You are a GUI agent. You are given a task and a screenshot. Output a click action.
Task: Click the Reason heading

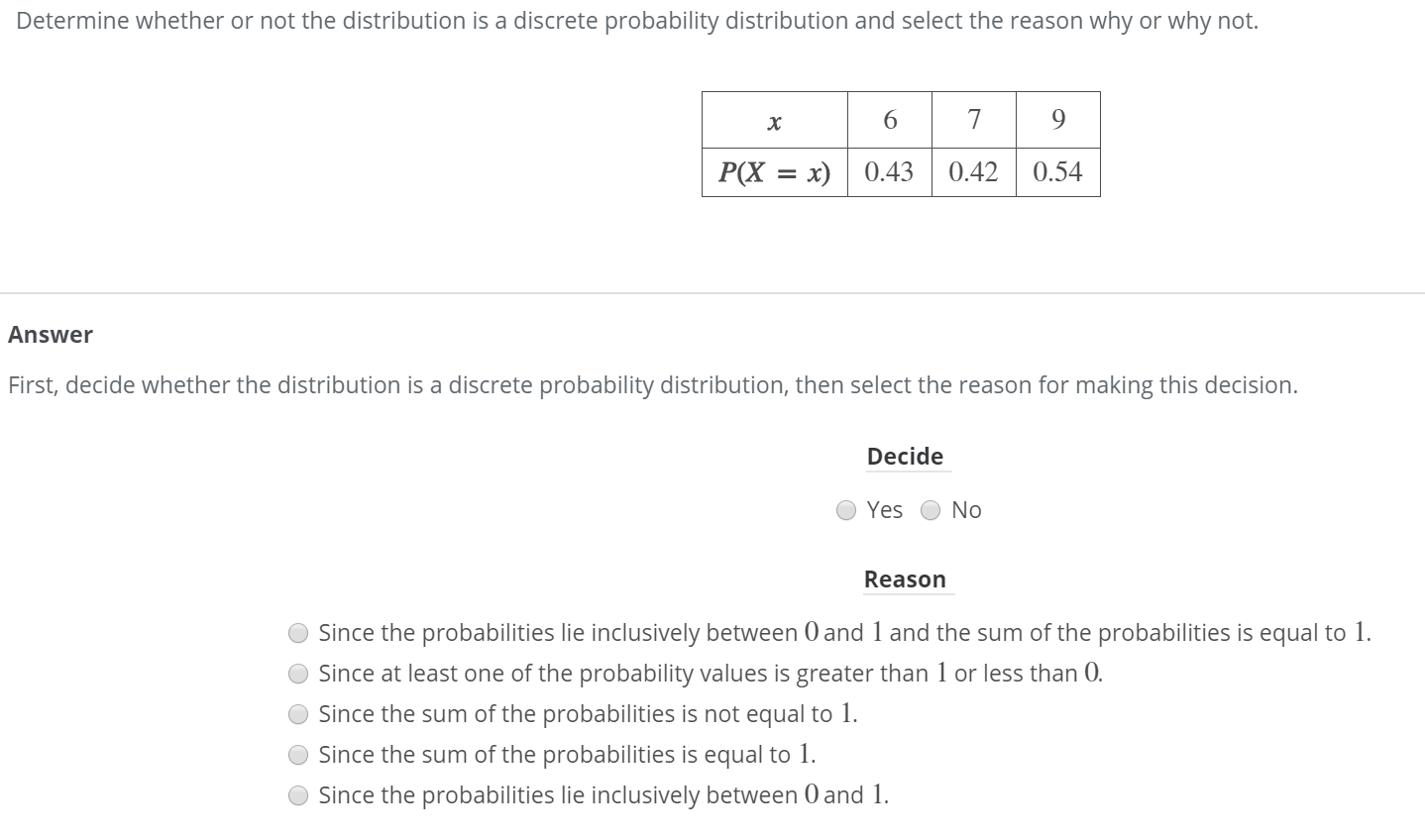click(906, 578)
